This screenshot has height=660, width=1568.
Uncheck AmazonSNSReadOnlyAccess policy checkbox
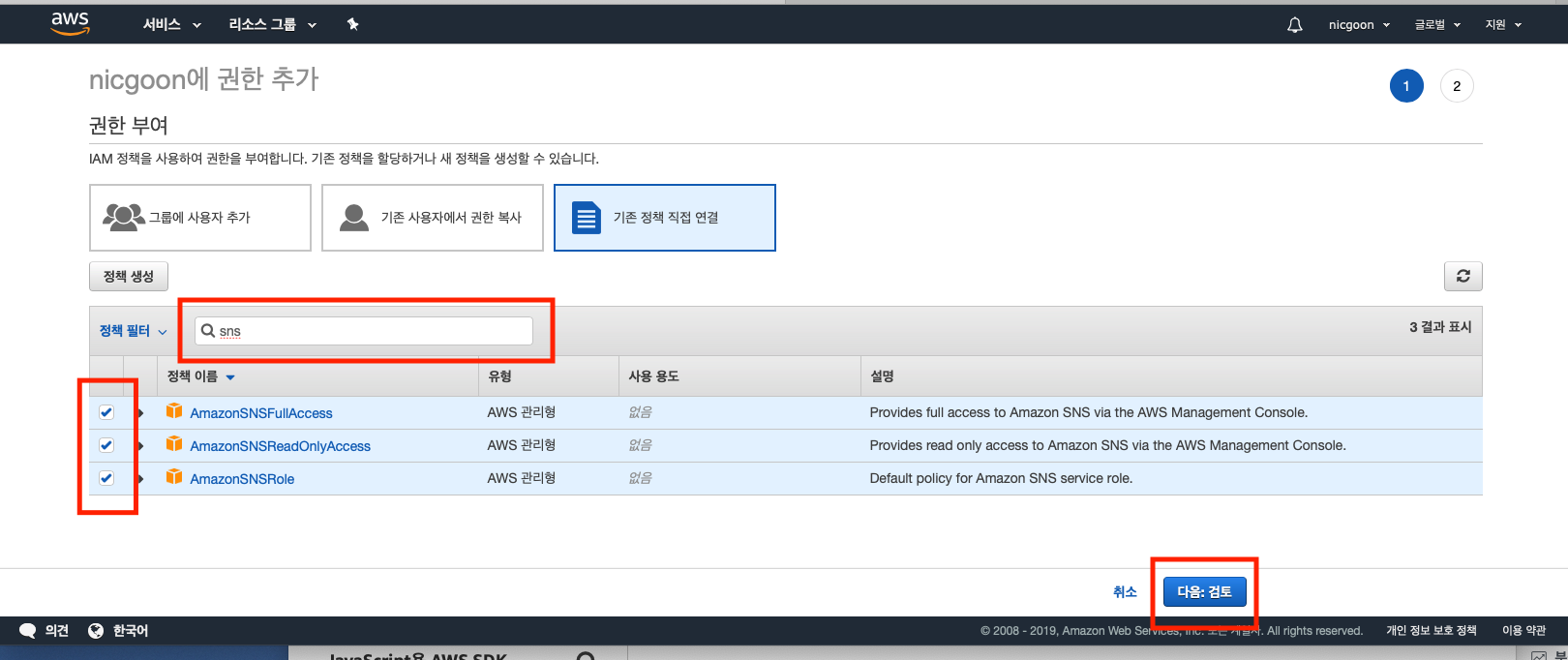[x=106, y=445]
